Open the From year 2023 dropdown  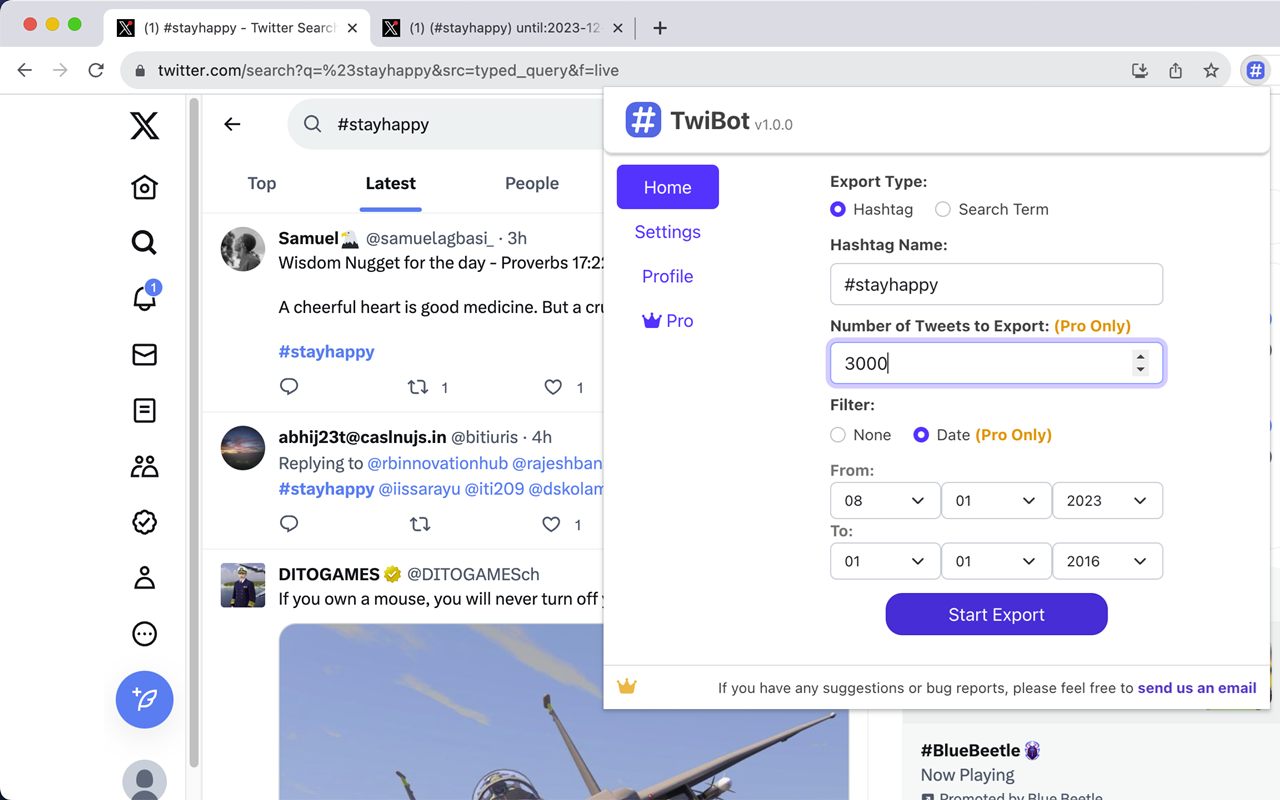[x=1107, y=500]
